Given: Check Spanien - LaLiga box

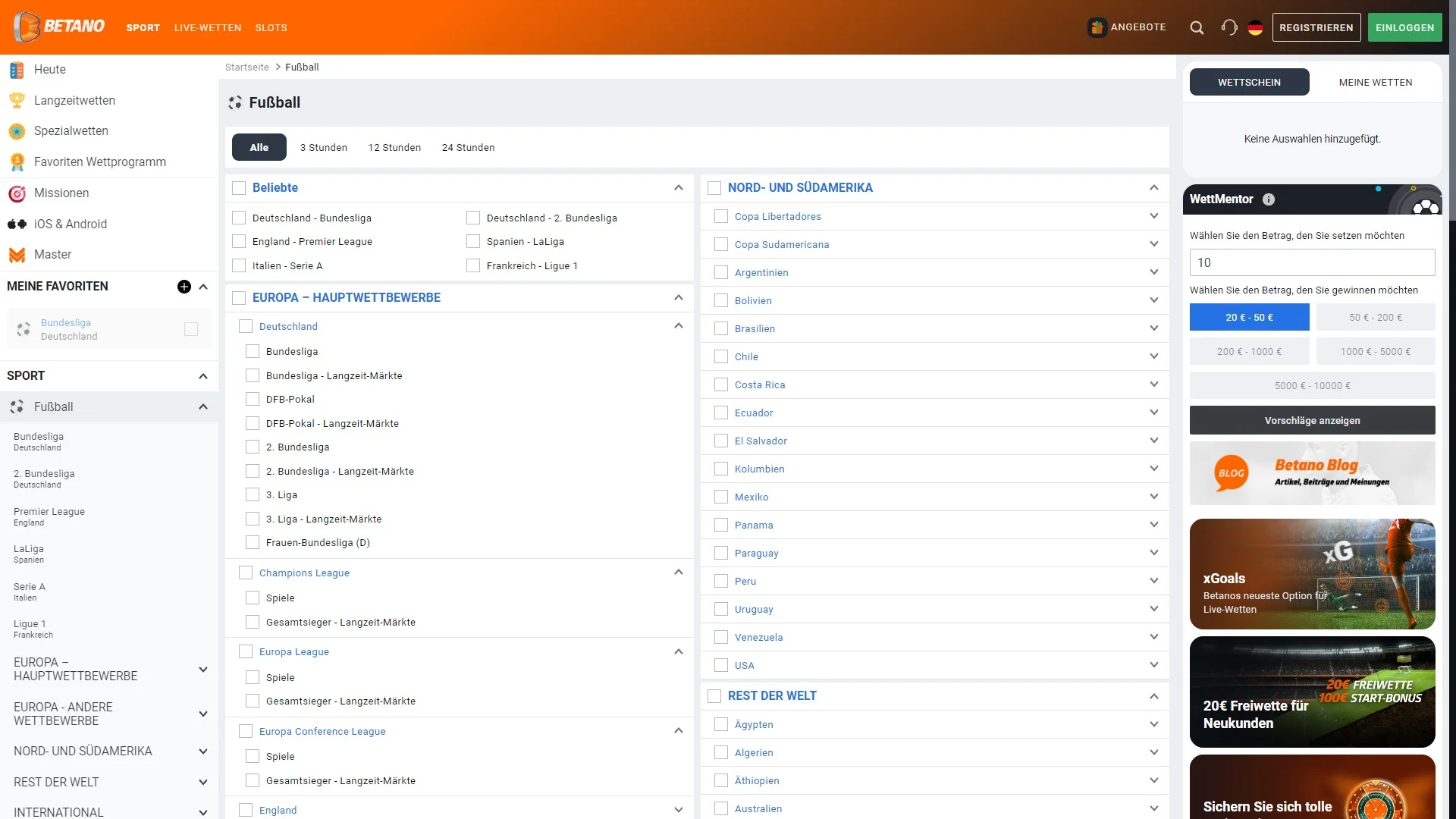Looking at the screenshot, I should [473, 241].
